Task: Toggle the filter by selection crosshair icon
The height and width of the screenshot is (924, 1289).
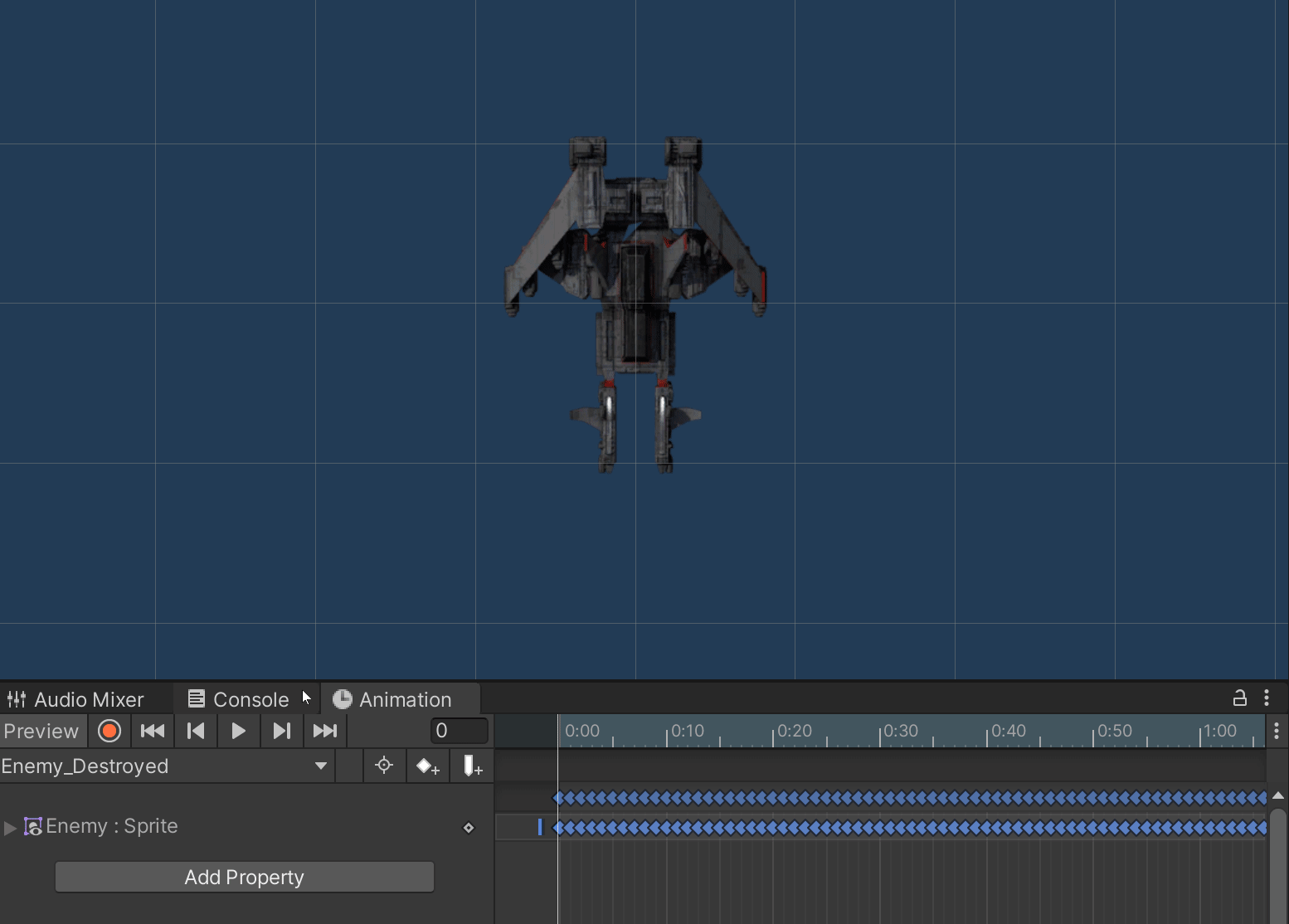Action: pos(384,766)
